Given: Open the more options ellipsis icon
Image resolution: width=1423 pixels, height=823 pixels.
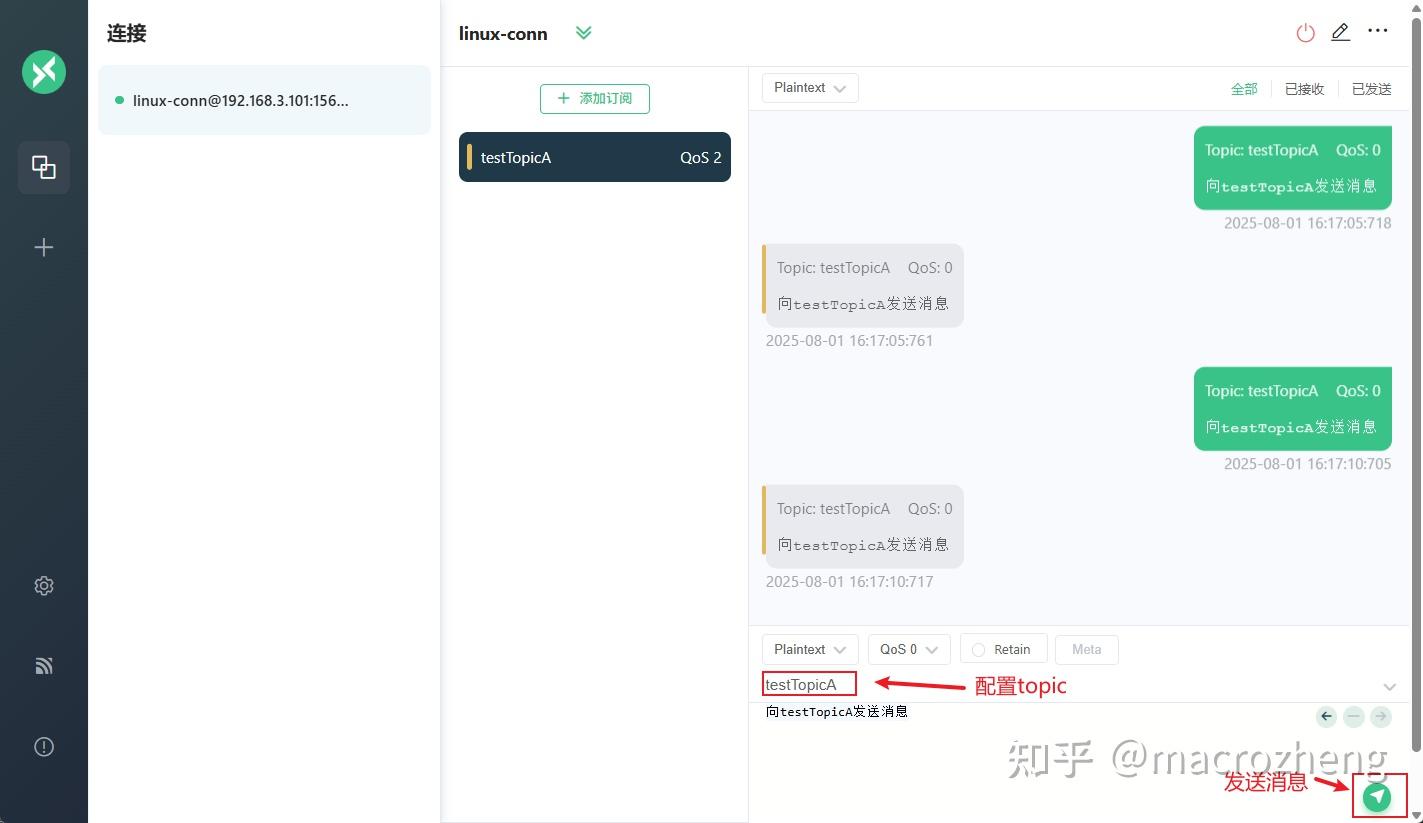Looking at the screenshot, I should click(1378, 30).
